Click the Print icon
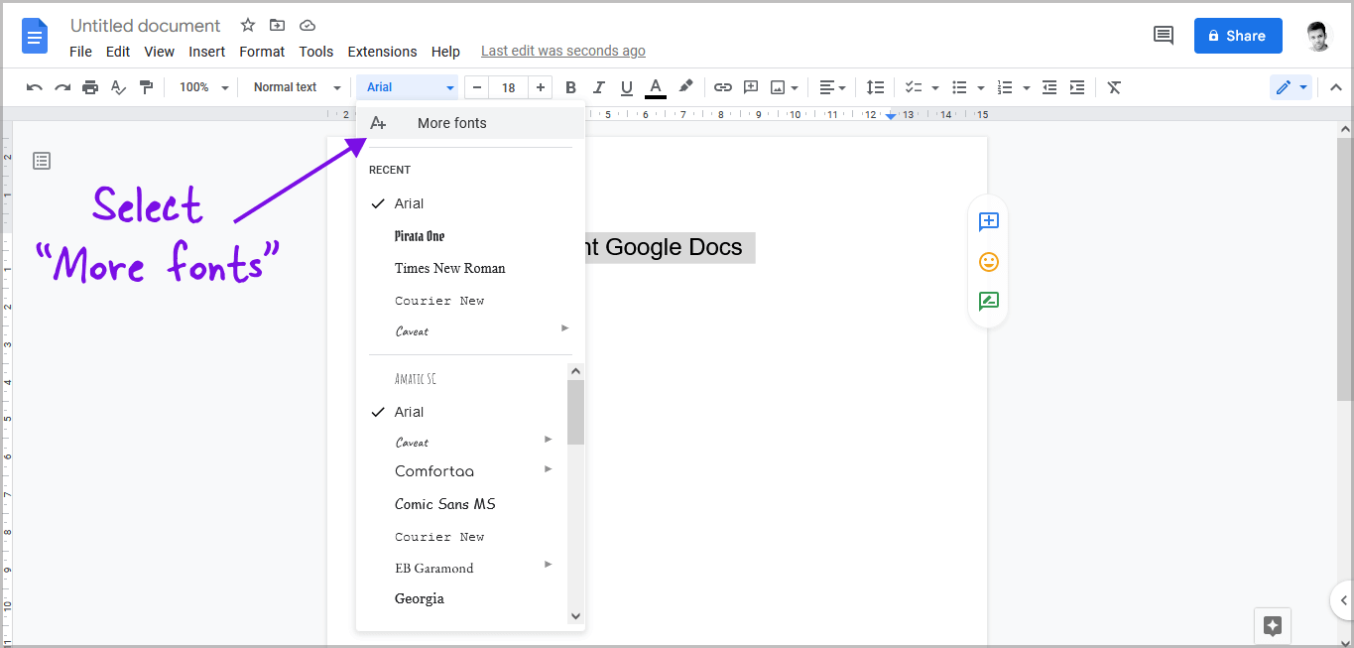The height and width of the screenshot is (648, 1354). pos(90,88)
